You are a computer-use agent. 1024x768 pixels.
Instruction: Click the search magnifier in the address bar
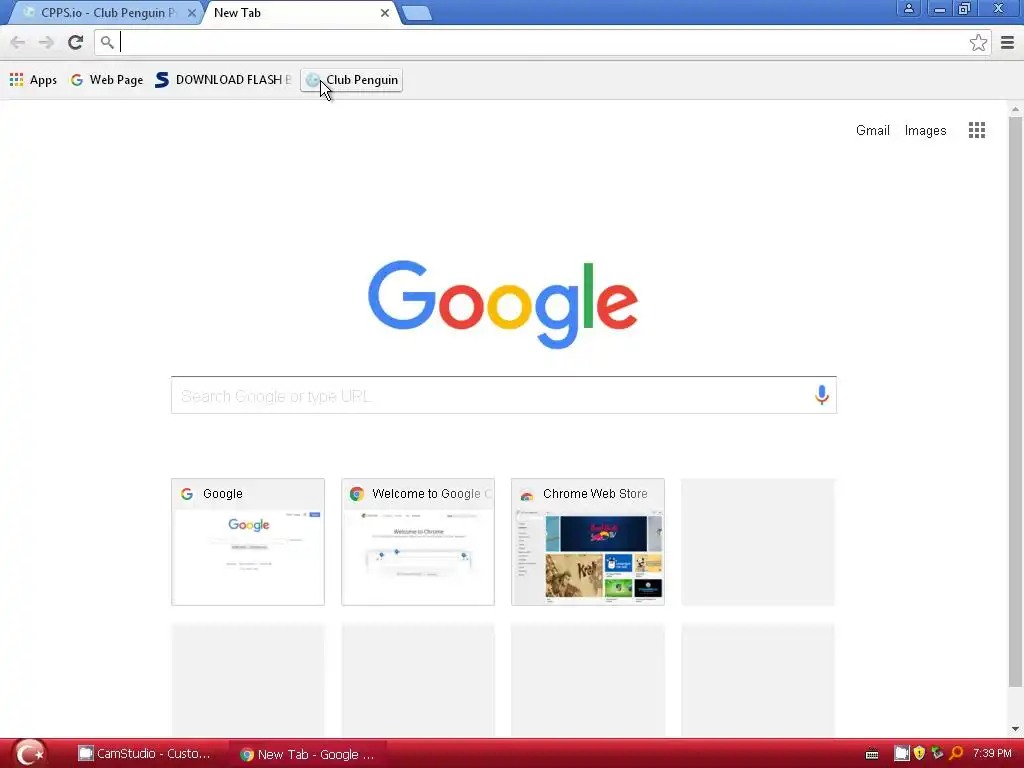(x=107, y=42)
